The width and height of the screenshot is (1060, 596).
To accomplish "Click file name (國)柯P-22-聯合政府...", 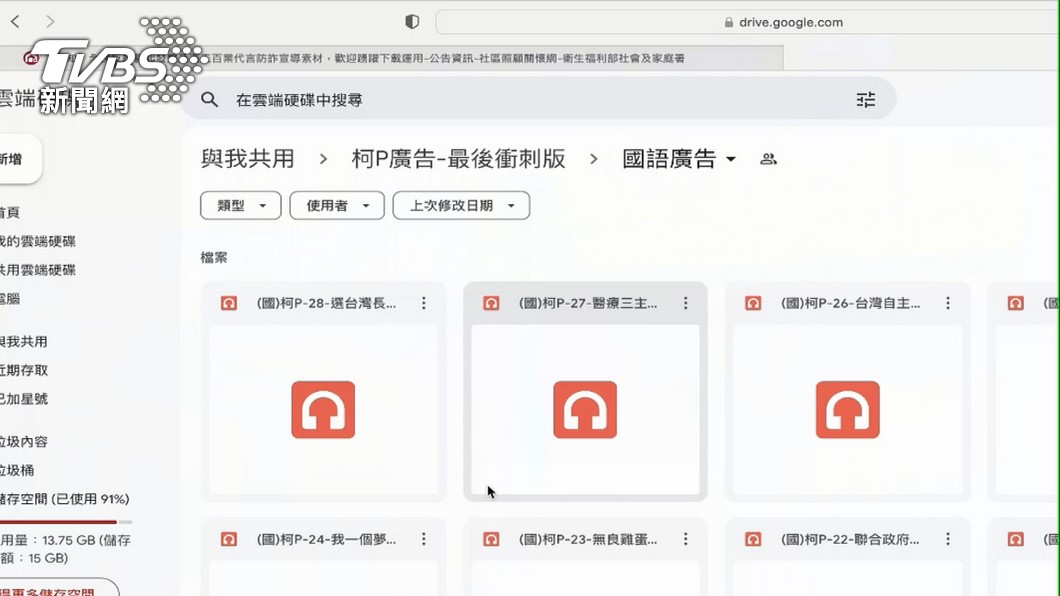I will [x=850, y=539].
